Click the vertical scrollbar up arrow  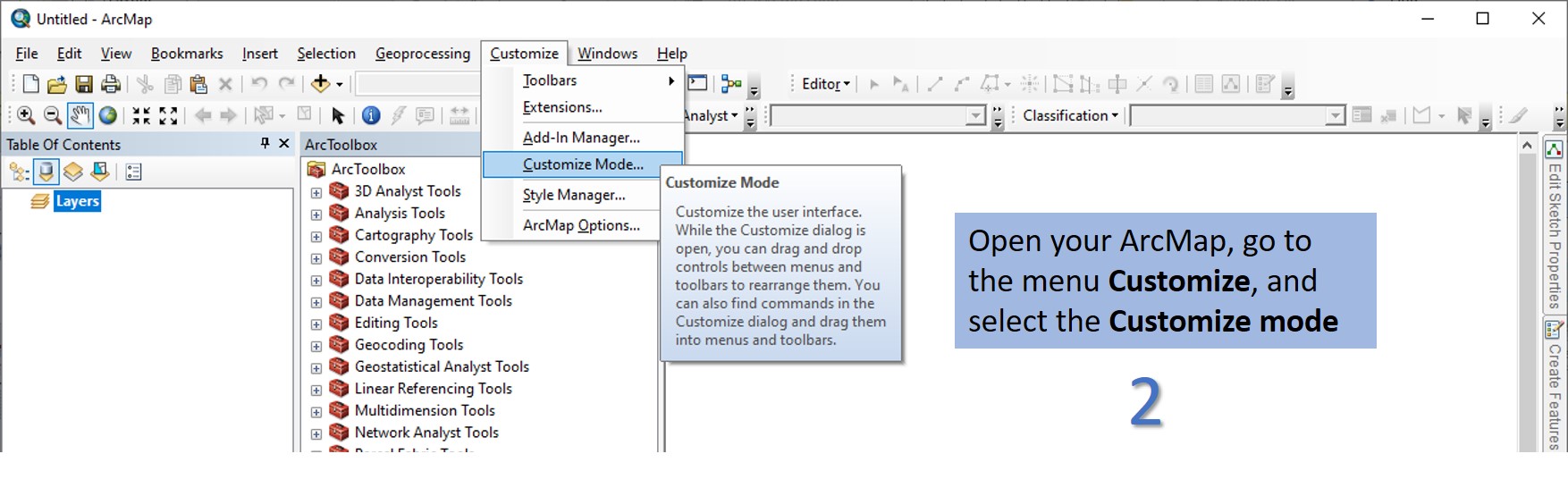(x=1527, y=144)
